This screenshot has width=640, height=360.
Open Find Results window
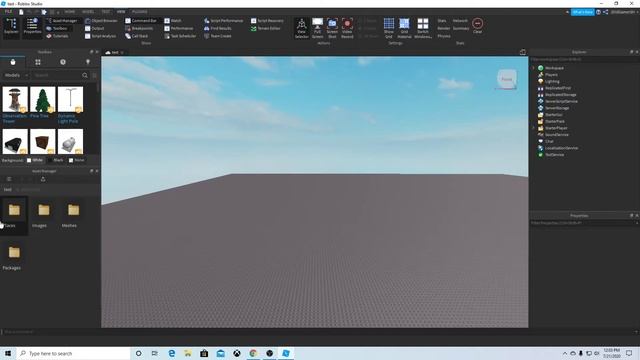point(218,28)
